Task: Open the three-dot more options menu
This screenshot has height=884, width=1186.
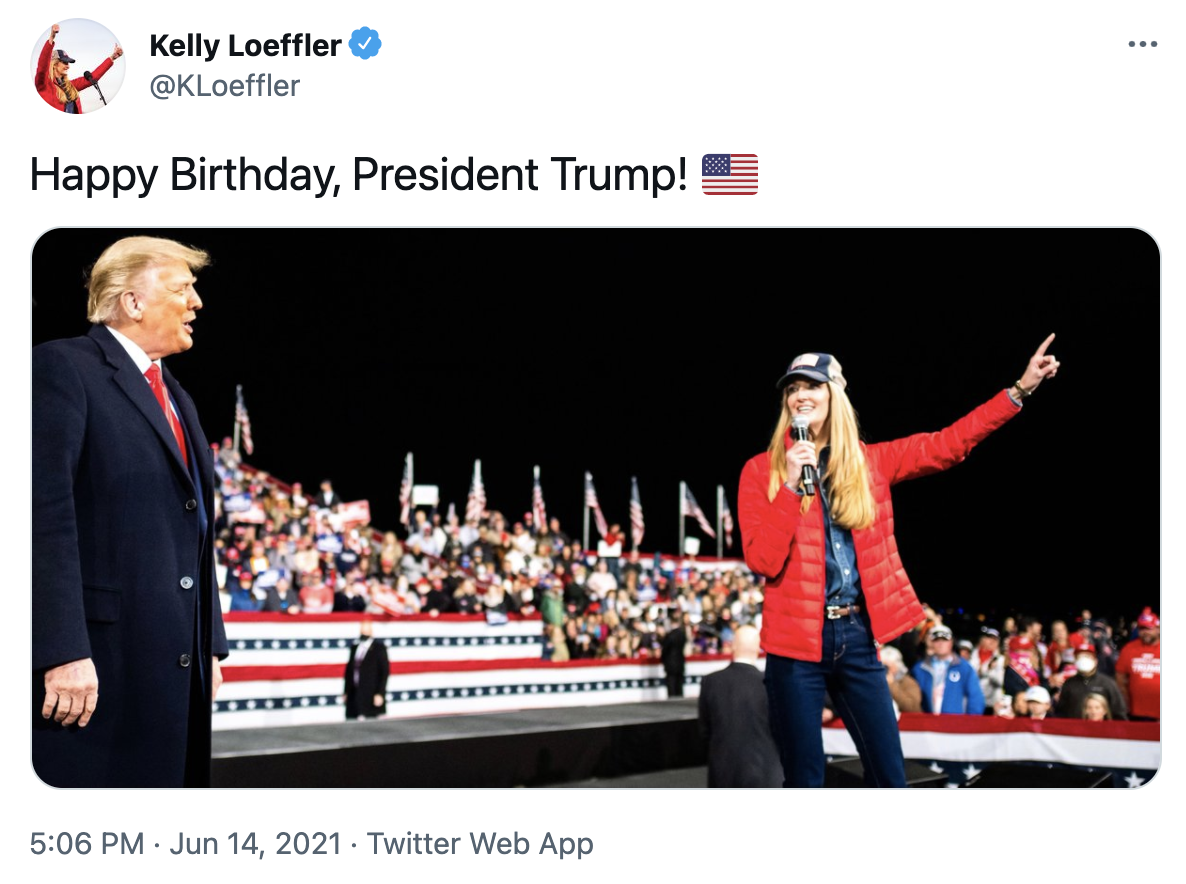Action: click(x=1142, y=45)
